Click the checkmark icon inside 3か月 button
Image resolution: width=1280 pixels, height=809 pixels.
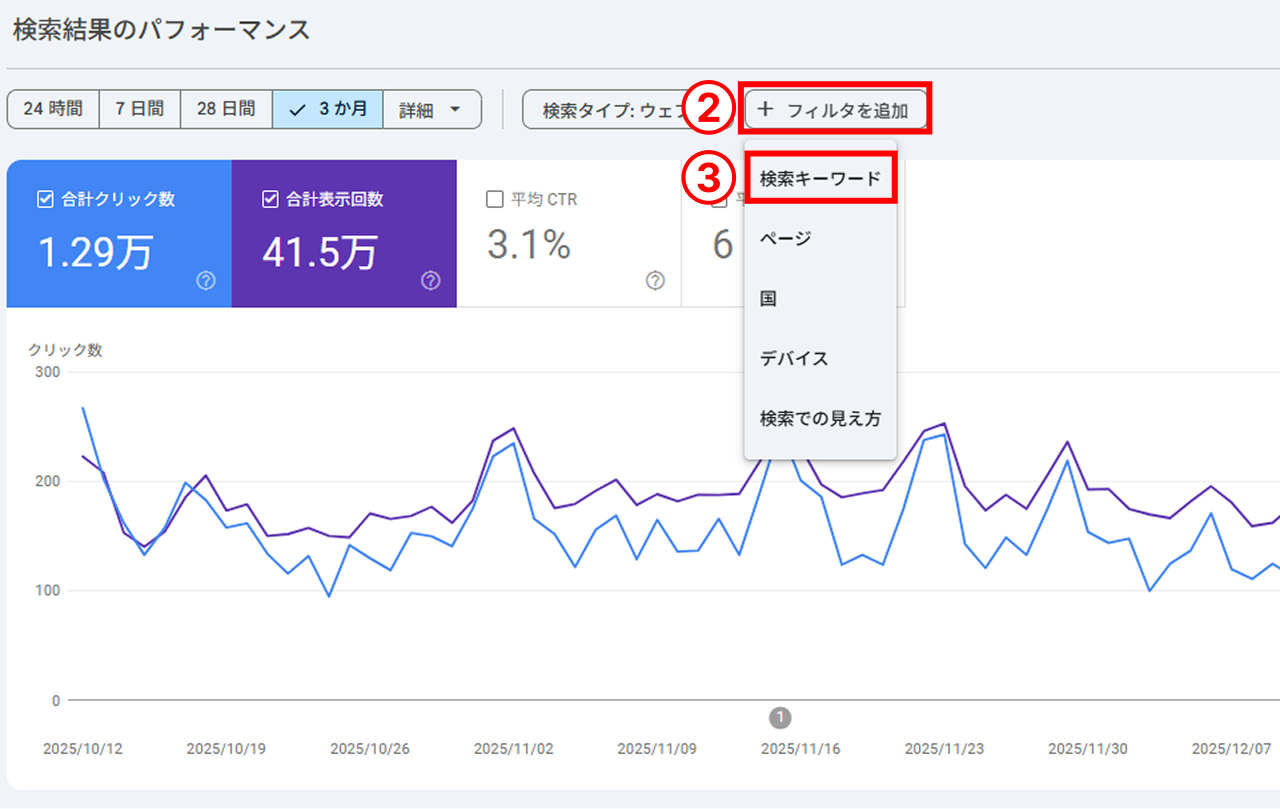(x=299, y=109)
